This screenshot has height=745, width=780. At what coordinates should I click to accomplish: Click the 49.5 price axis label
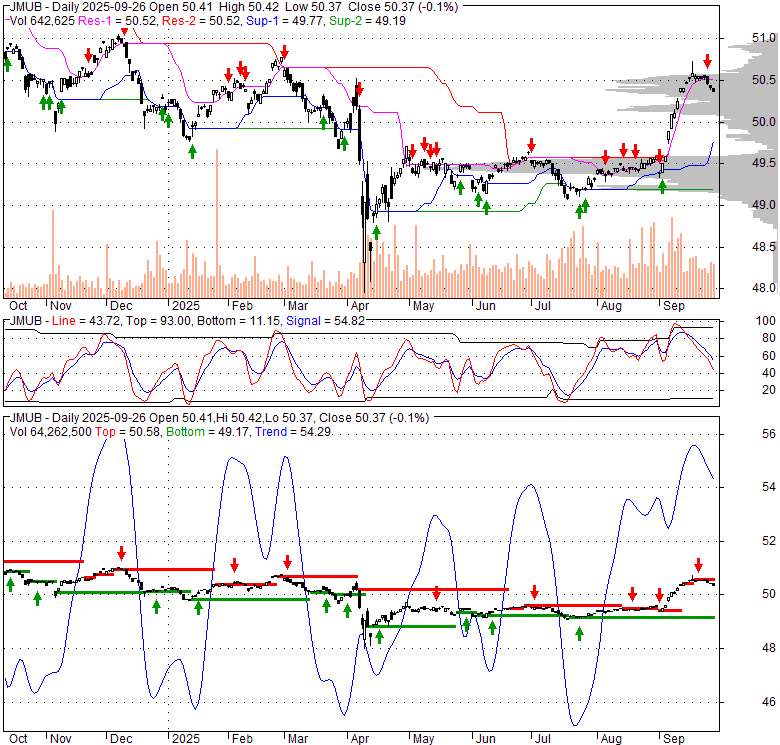click(764, 163)
